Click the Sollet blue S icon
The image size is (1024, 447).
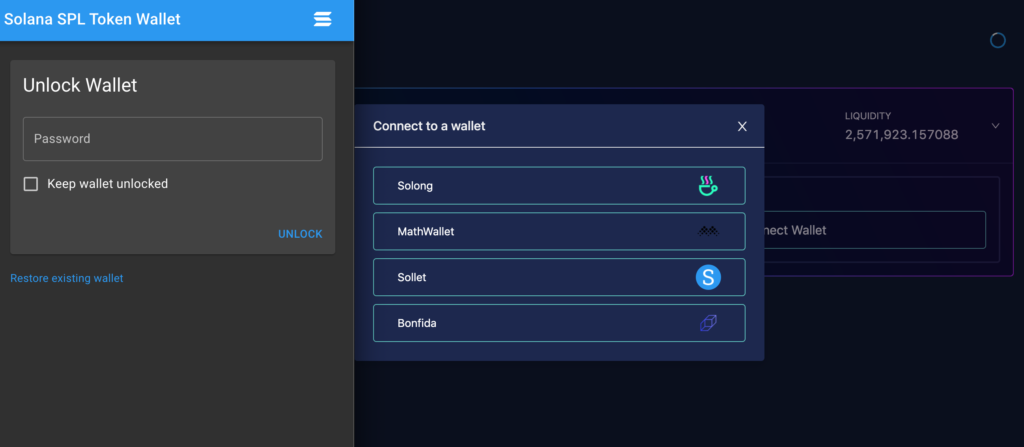coord(708,277)
